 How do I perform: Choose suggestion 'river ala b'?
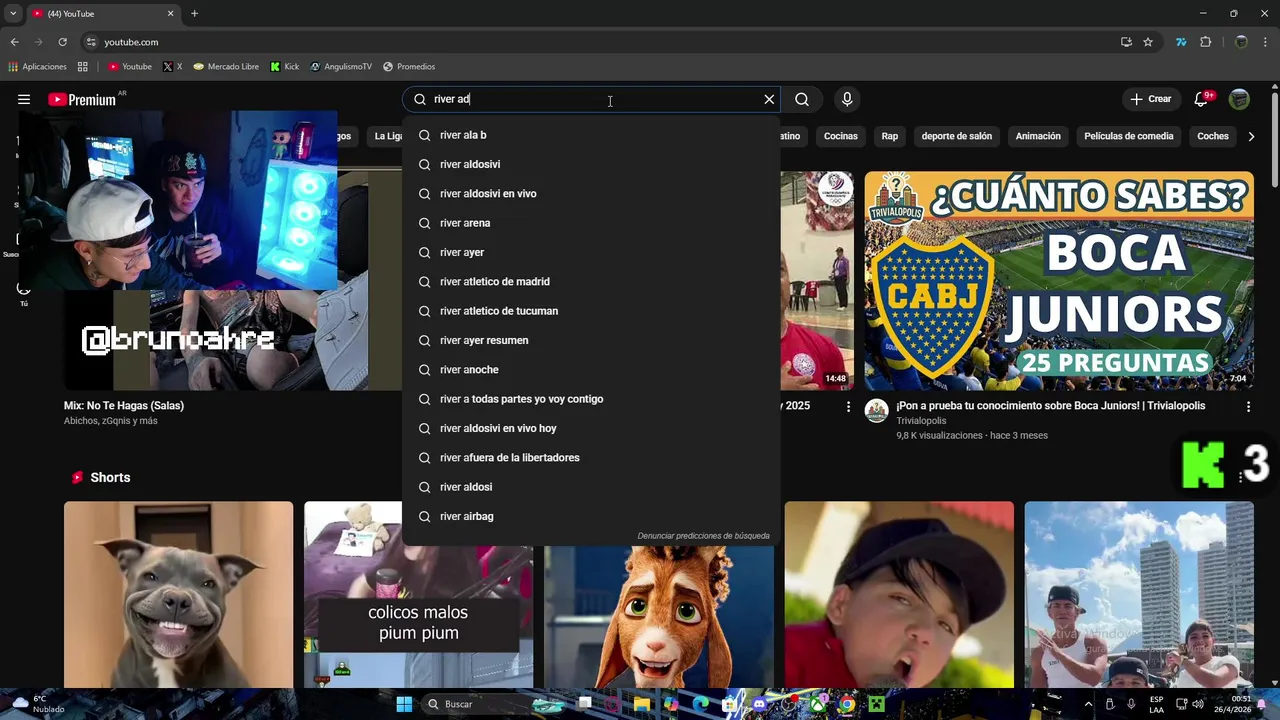(591, 135)
